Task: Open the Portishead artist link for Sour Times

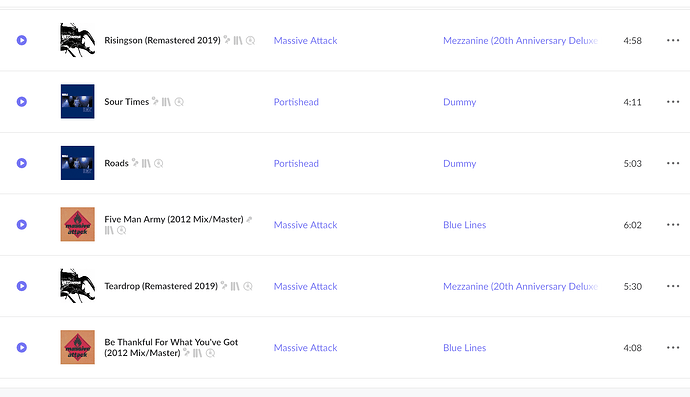Action: coord(296,102)
